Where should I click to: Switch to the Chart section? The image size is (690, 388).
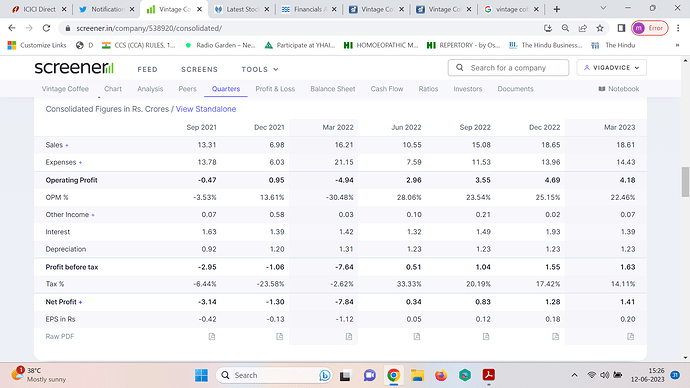(x=113, y=89)
